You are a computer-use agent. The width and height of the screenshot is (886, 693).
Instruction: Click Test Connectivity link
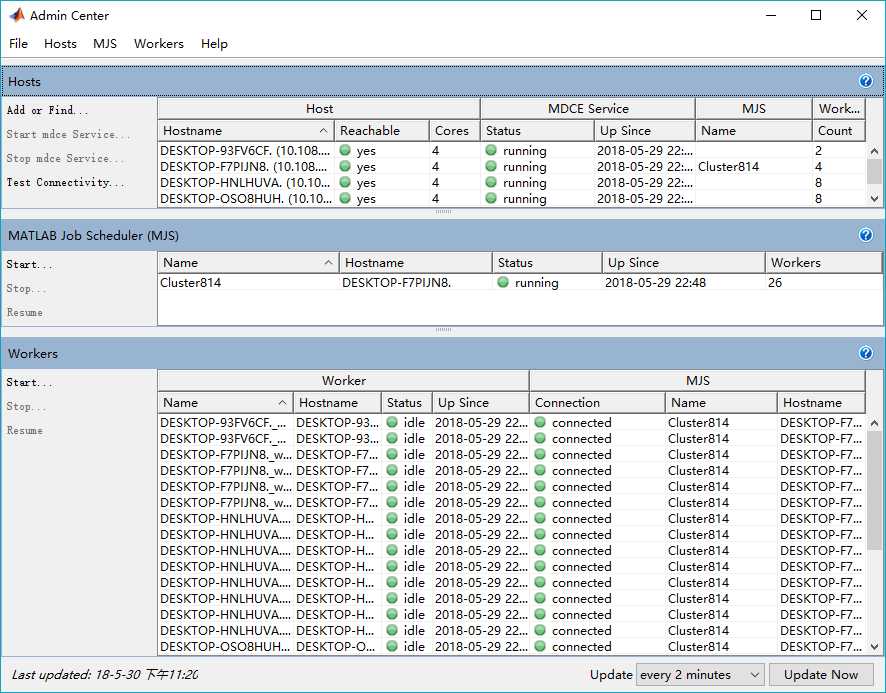tap(65, 183)
